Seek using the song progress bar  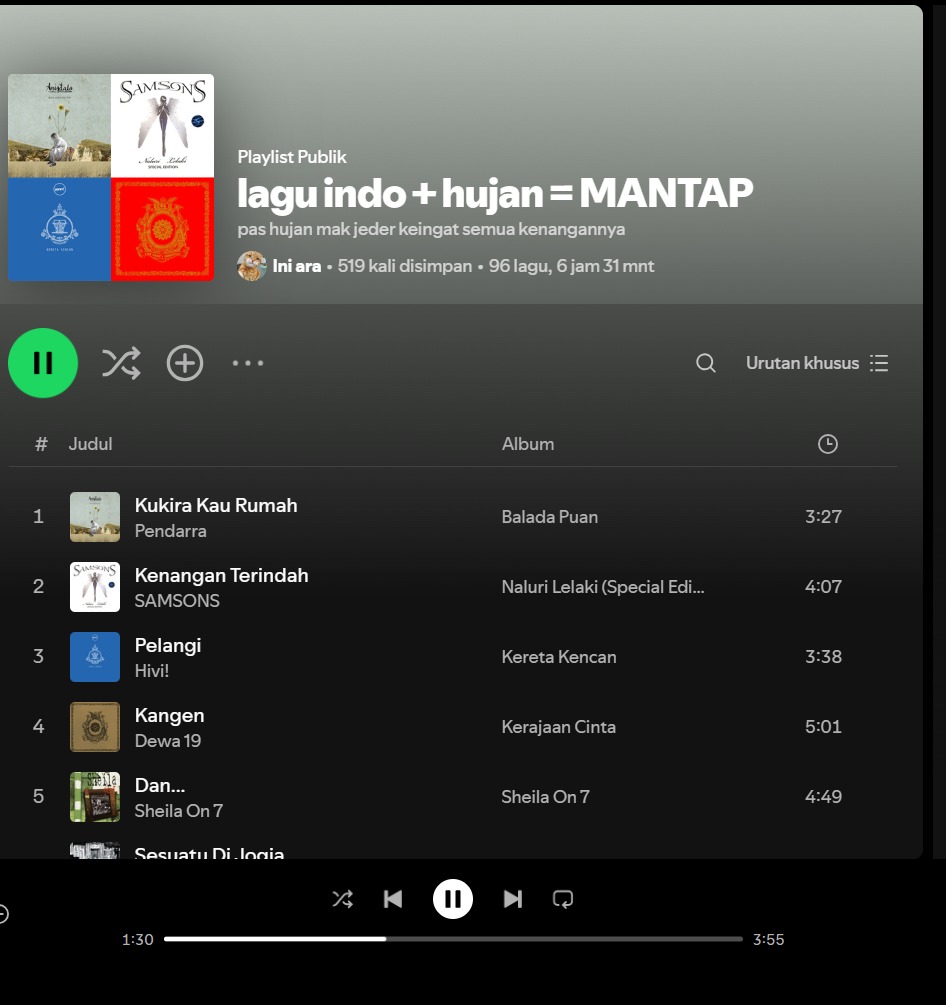click(x=453, y=939)
